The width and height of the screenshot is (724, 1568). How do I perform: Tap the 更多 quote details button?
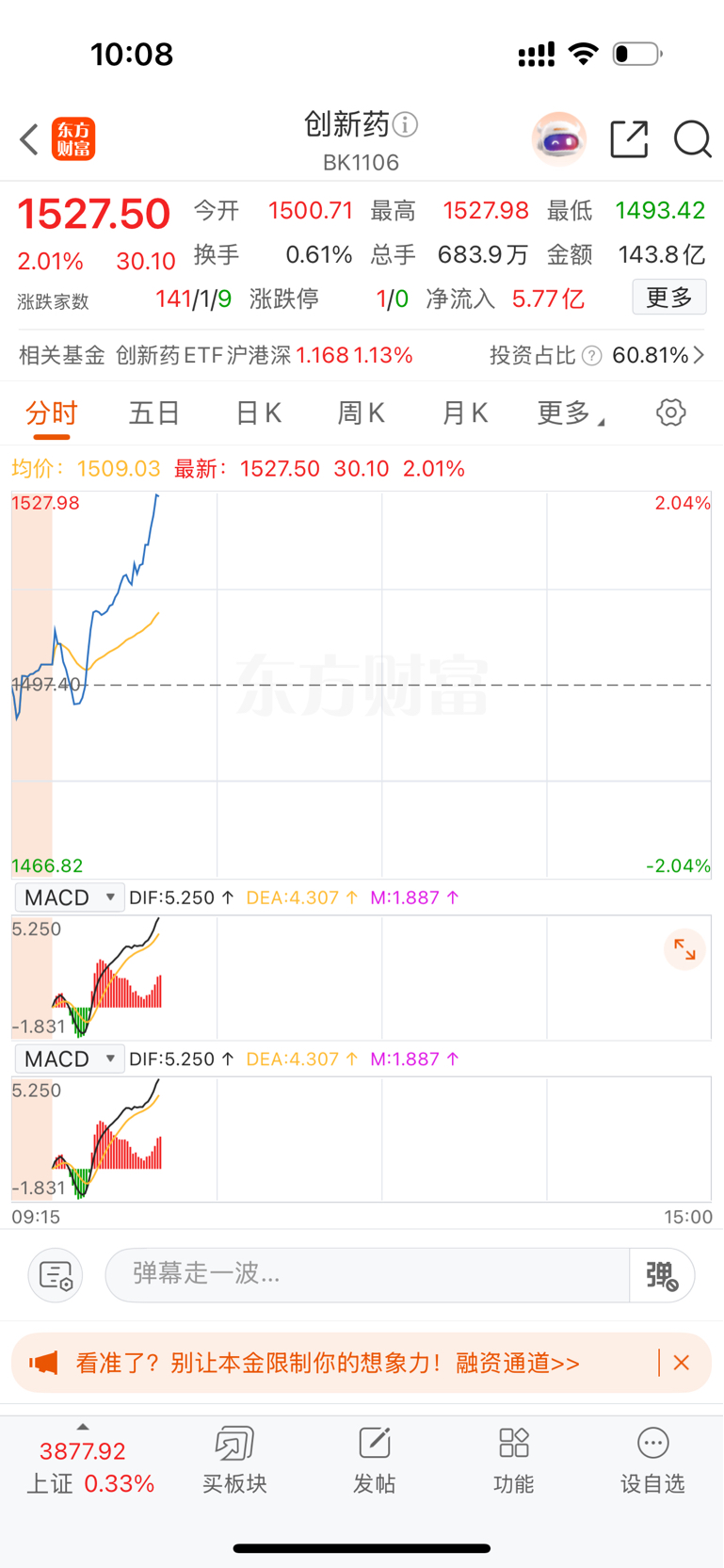coord(669,298)
